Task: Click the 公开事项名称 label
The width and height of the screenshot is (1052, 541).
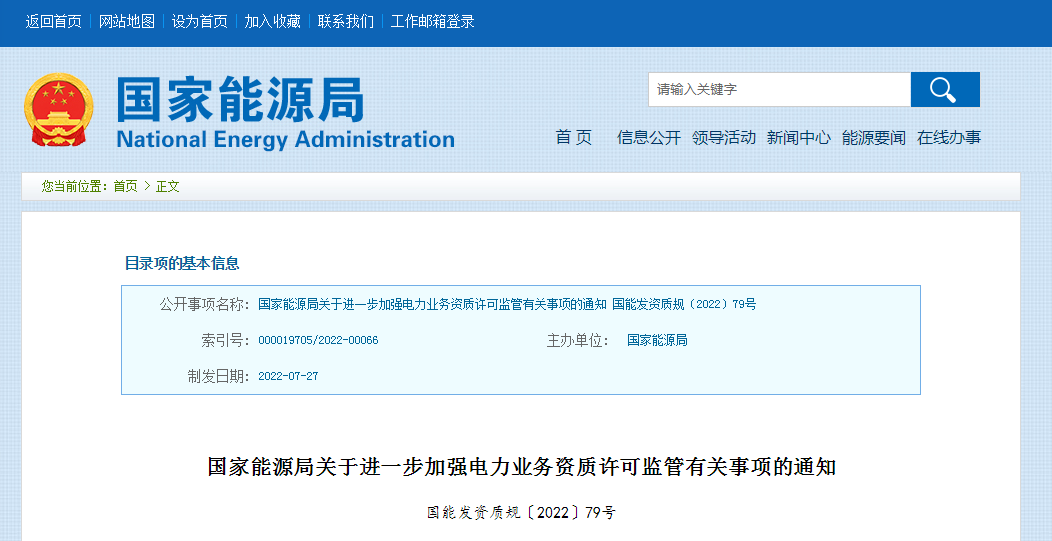Action: 205,304
